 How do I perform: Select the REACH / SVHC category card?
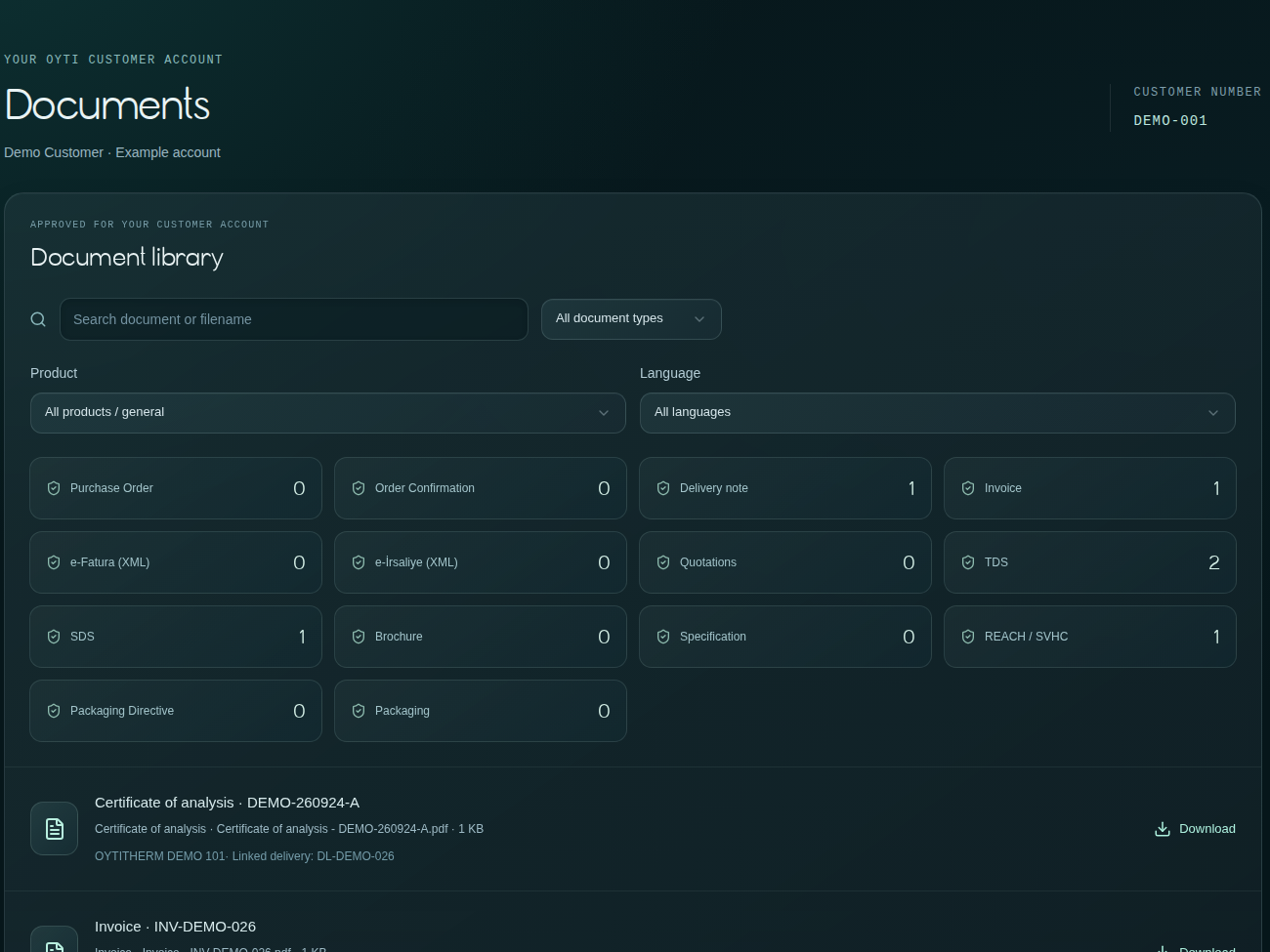pos(1090,637)
